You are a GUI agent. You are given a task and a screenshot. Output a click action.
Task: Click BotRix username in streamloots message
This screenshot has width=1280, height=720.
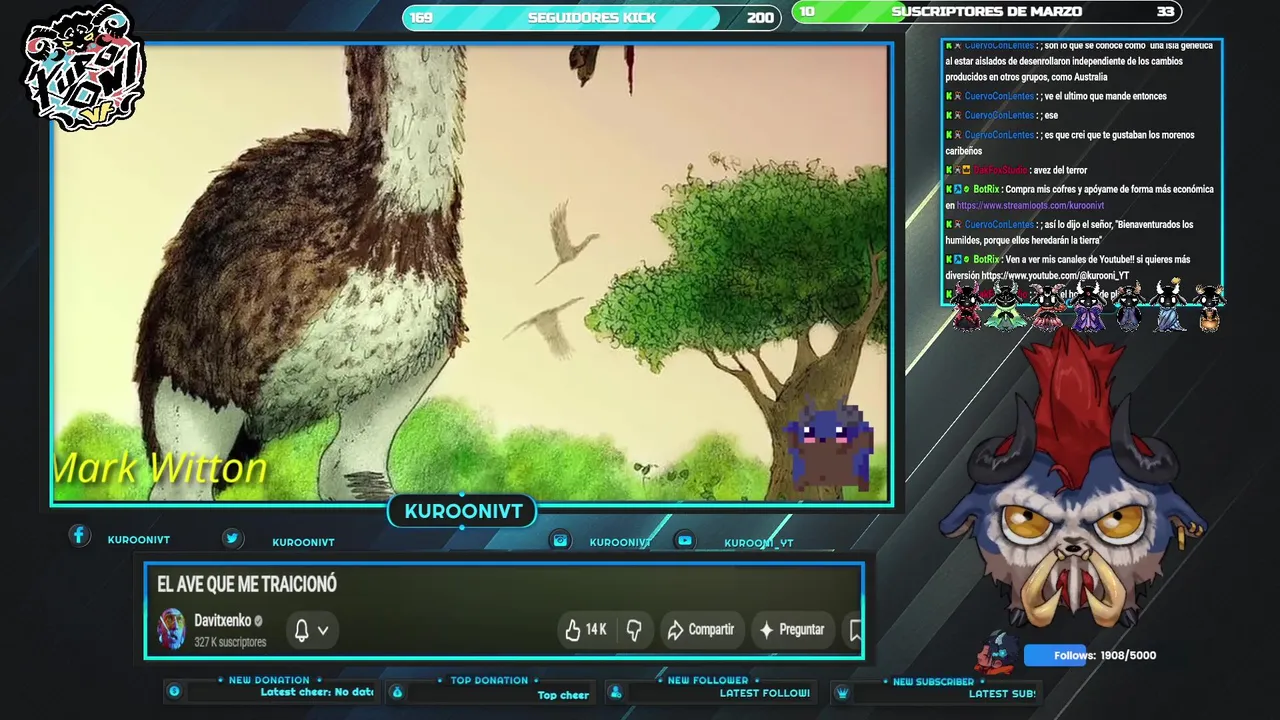click(986, 189)
